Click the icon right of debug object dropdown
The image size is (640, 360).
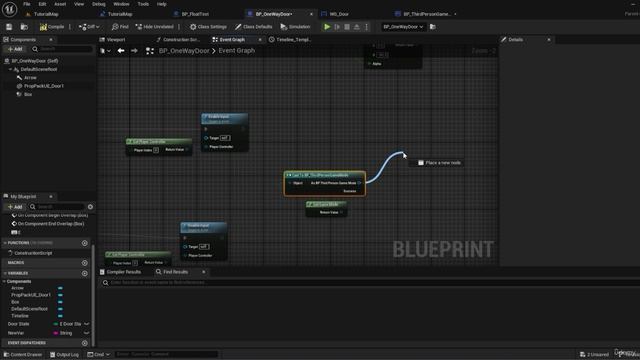tap(433, 27)
